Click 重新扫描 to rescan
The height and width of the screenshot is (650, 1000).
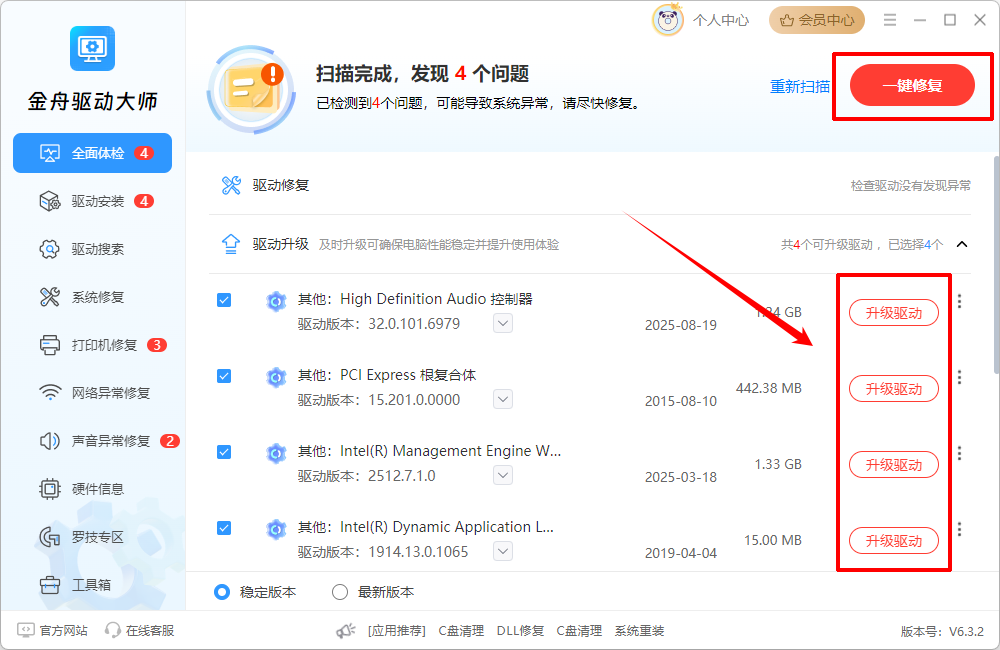pyautogui.click(x=800, y=86)
